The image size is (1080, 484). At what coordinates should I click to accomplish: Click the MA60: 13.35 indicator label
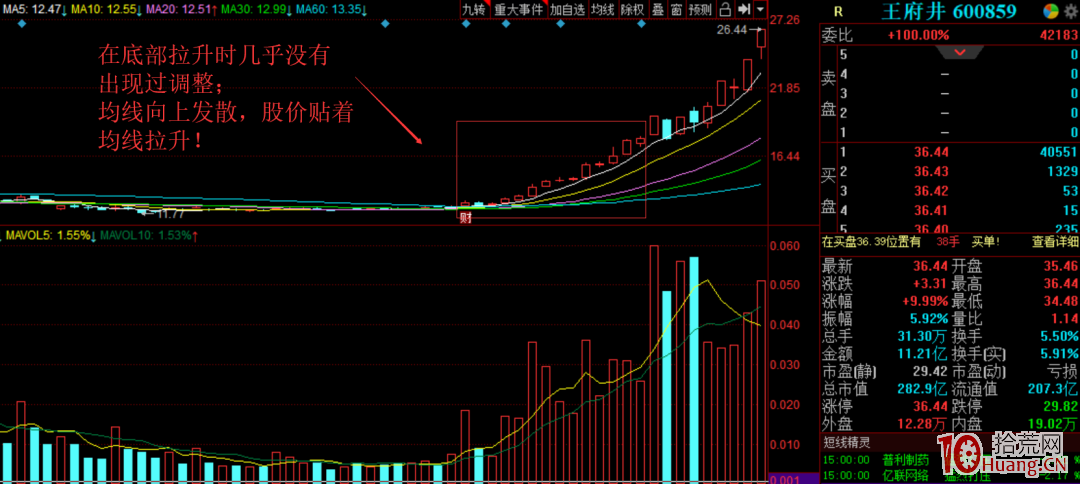click(x=331, y=9)
